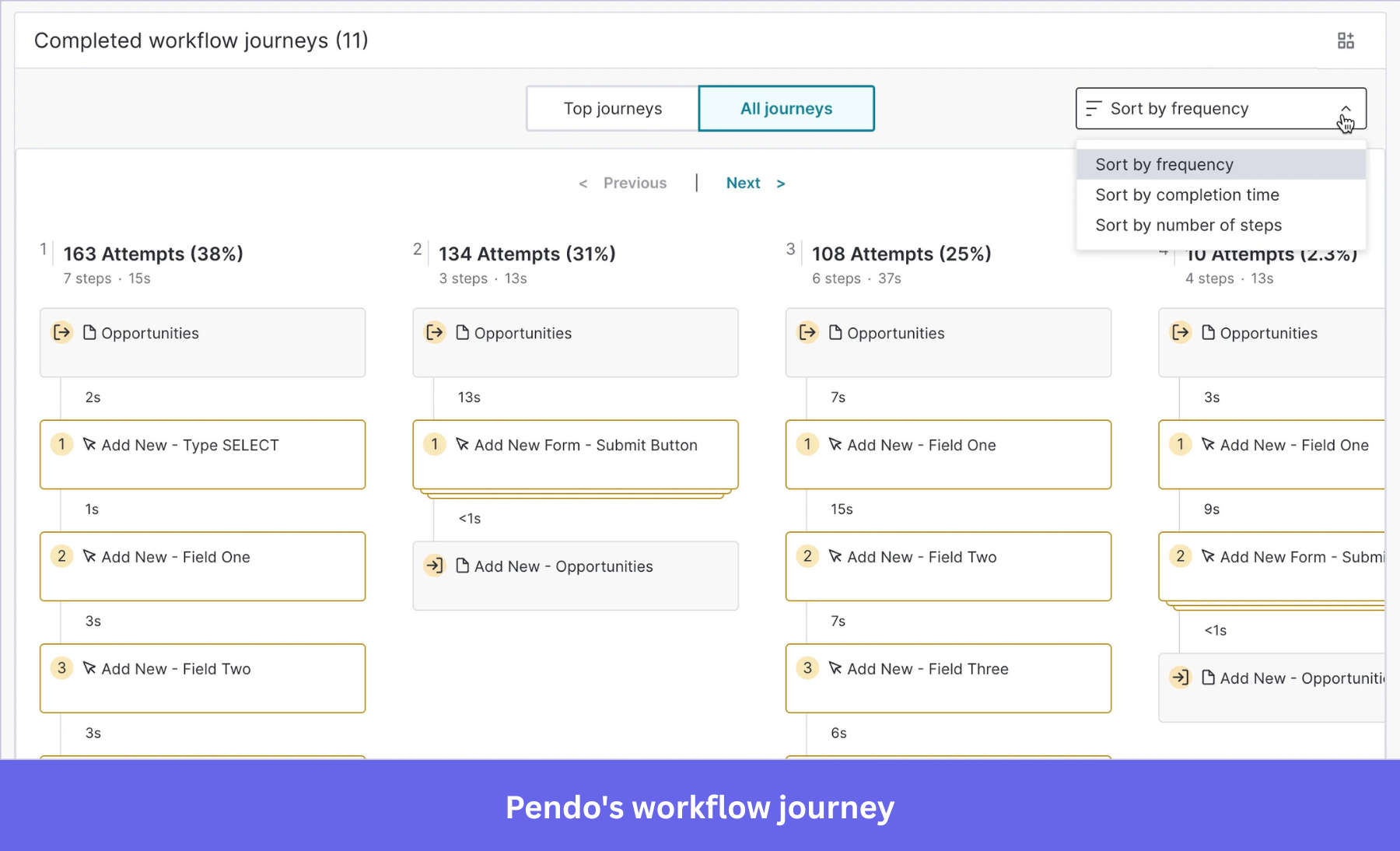Click the cursor icon on journey 4 Add New - Field One

pos(1208,444)
